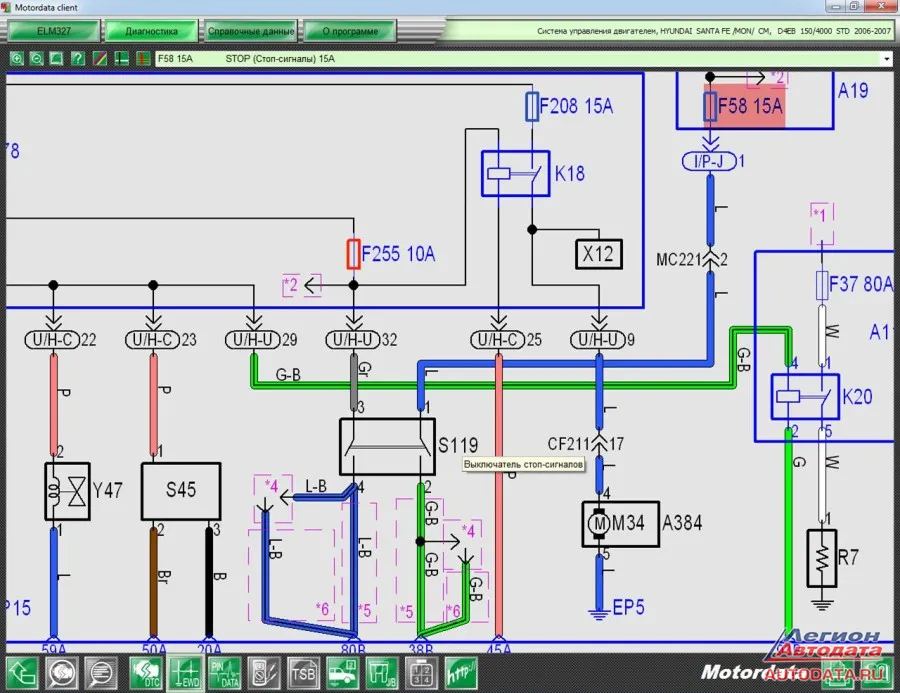
Task: Open the DTC fault codes icon
Action: 145,672
